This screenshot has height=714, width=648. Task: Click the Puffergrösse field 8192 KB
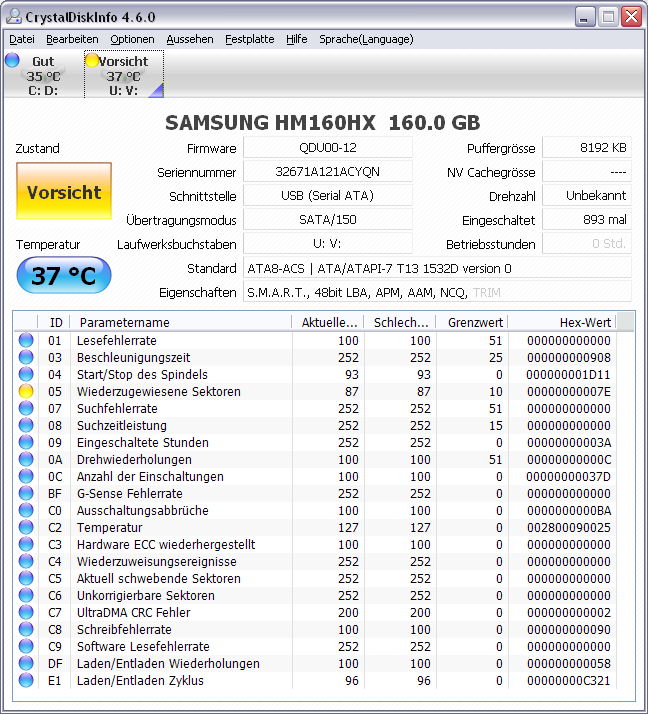[x=587, y=148]
